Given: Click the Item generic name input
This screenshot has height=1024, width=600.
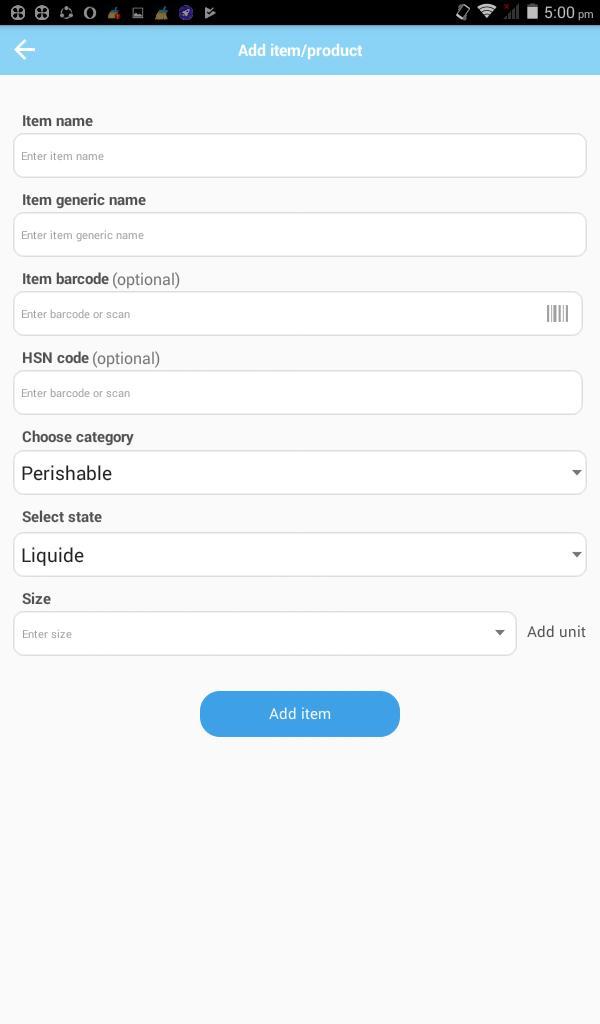Looking at the screenshot, I should [x=299, y=234].
